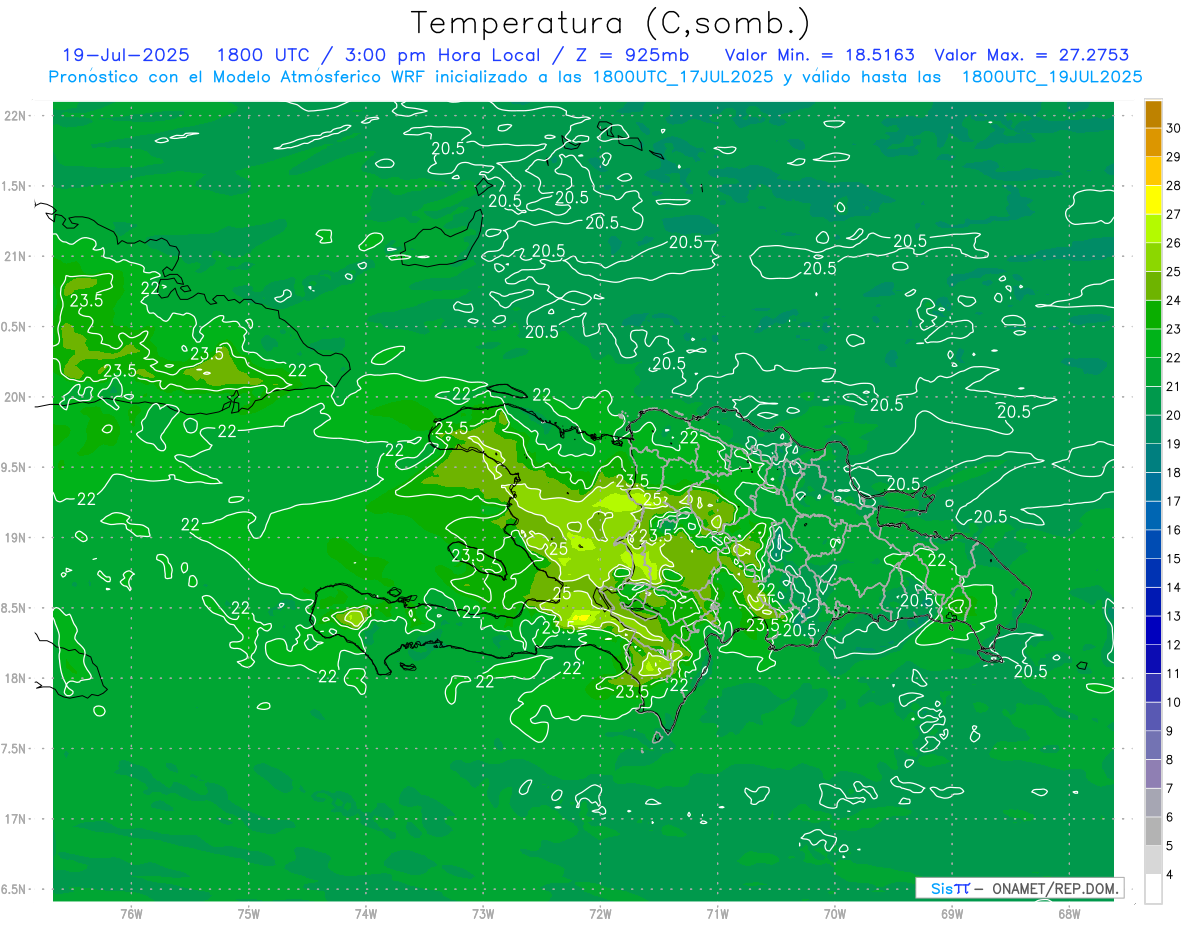Viewport: 1200px width, 927px height.
Task: Click the white swatch below 4
Action: coord(1153,889)
